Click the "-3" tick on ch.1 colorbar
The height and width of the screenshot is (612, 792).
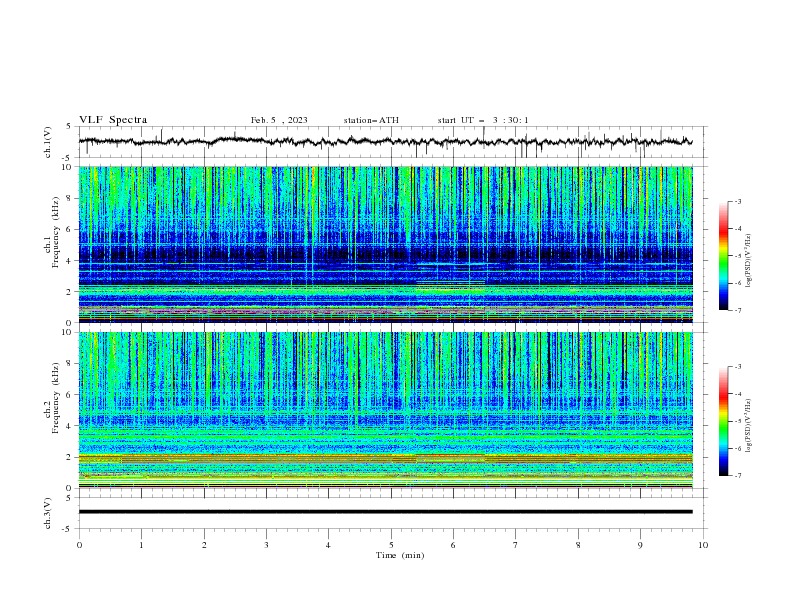click(x=737, y=201)
